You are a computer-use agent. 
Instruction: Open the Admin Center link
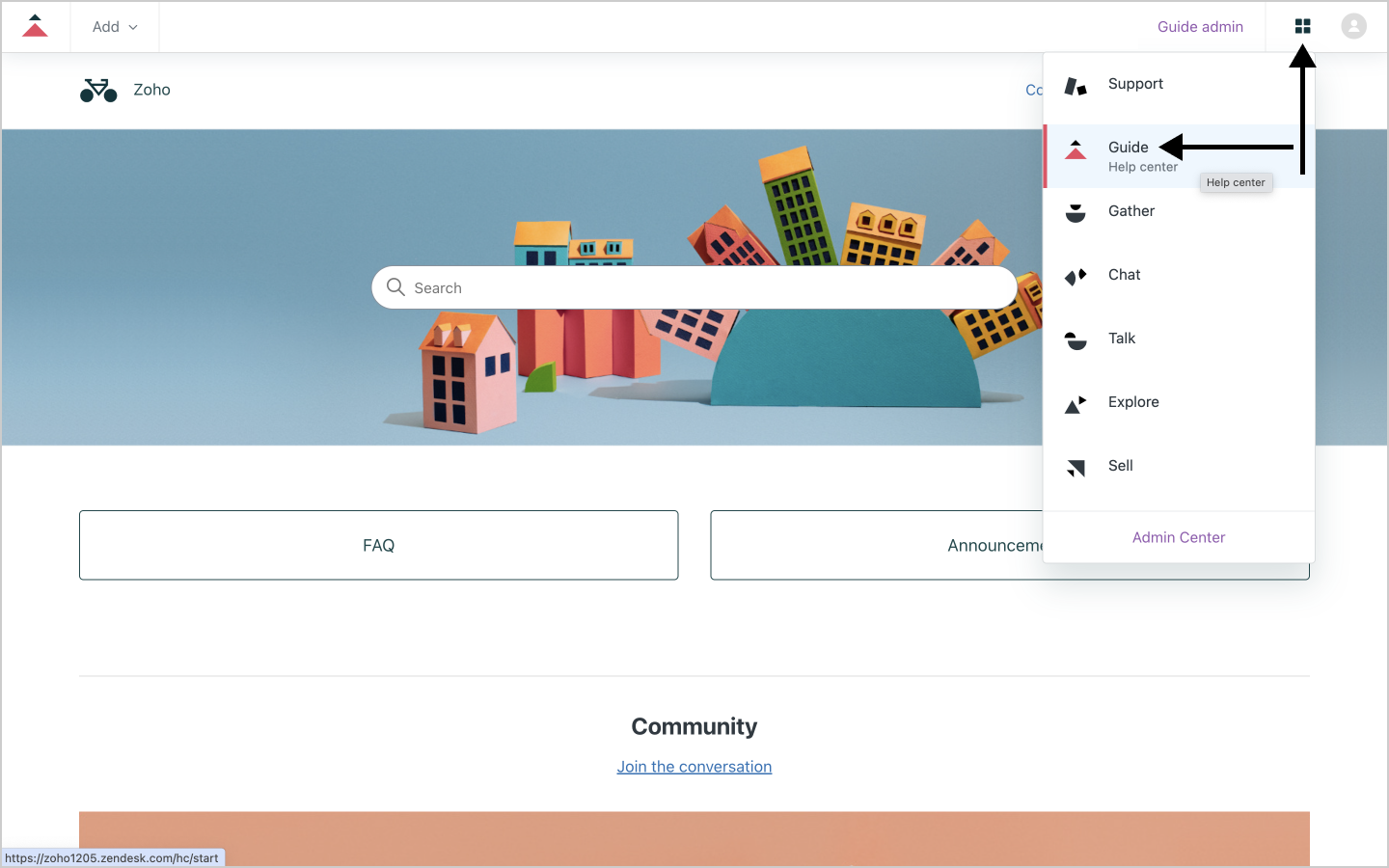(x=1179, y=537)
